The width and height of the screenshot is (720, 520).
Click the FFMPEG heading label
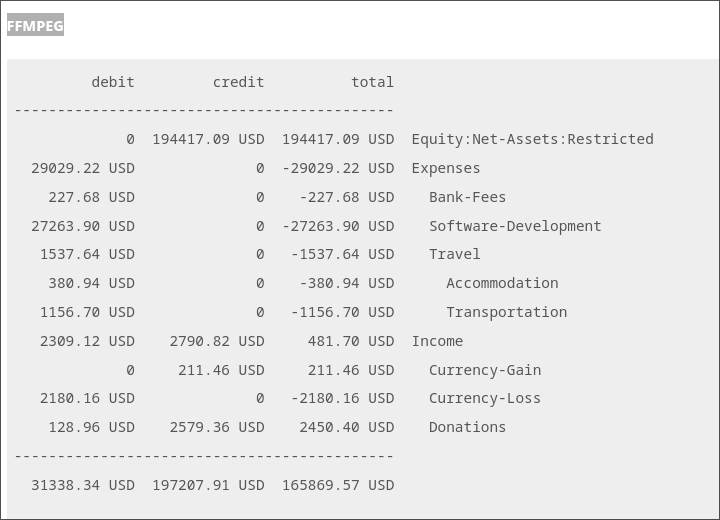(35, 25)
